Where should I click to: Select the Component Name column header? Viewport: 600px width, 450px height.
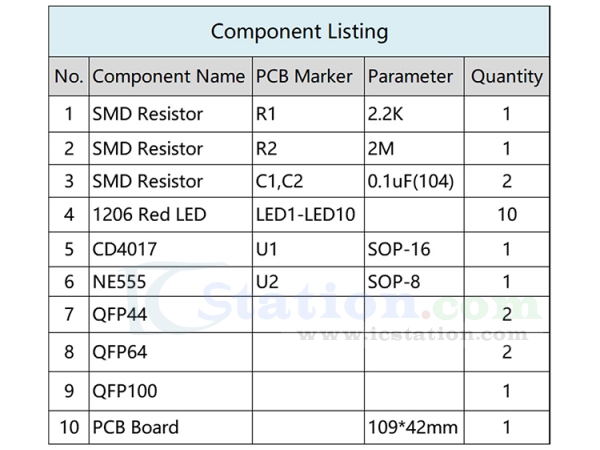[x=168, y=76]
